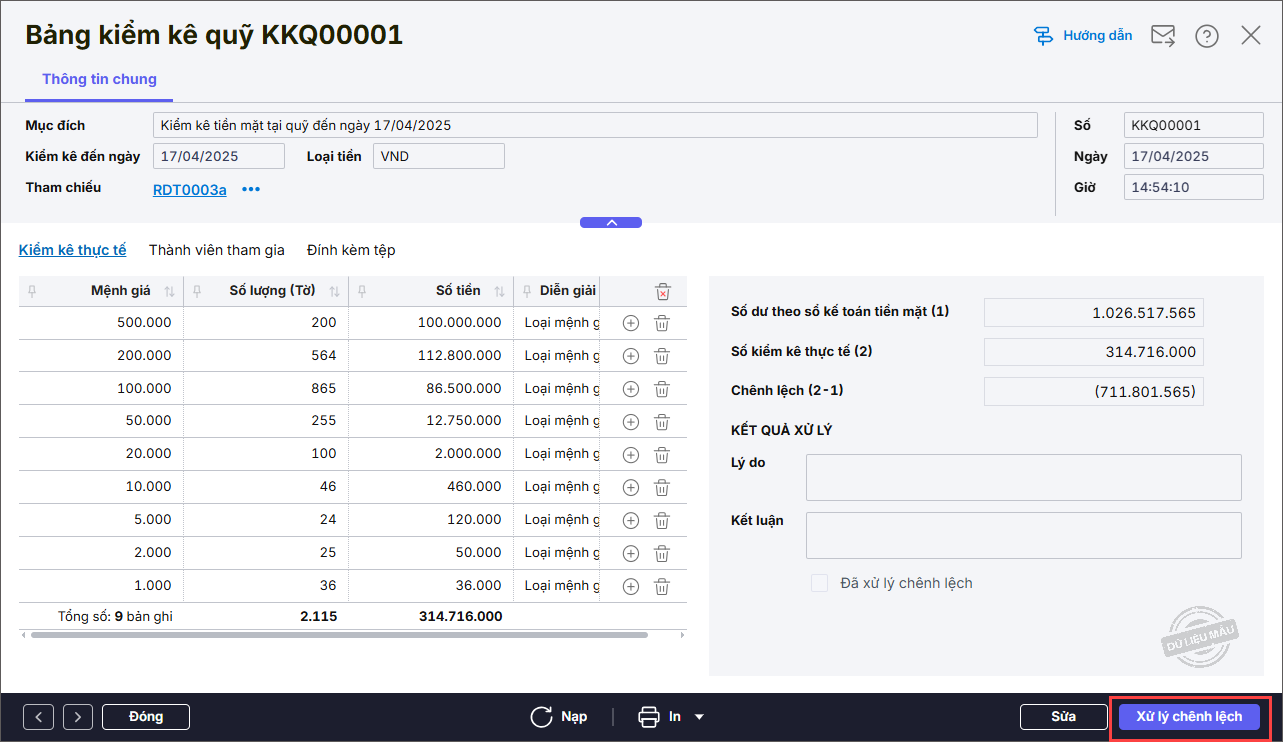Click the Giờ field showing 14:54:10
Viewport: 1283px width, 742px height.
click(x=1194, y=187)
